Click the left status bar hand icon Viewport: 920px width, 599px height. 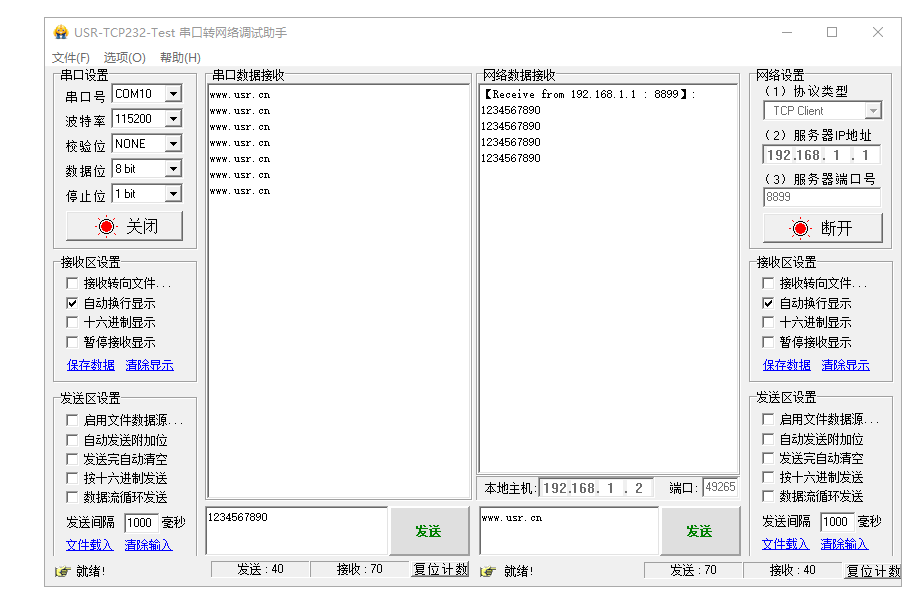63,571
